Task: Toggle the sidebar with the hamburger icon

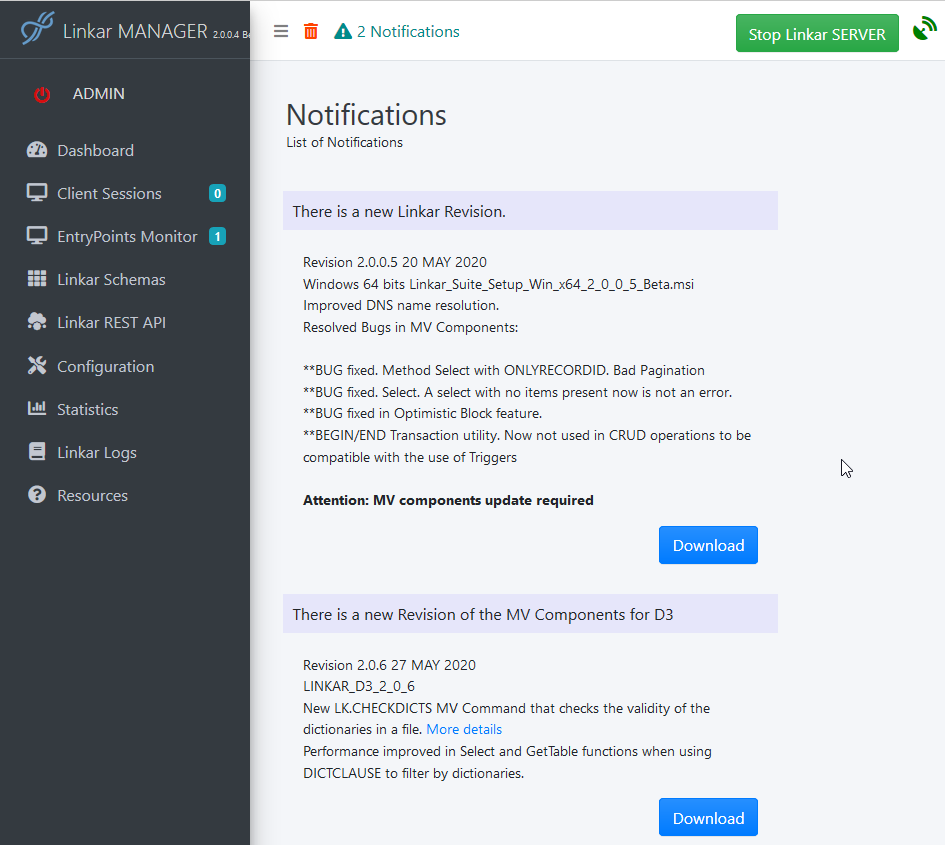Action: (x=281, y=31)
